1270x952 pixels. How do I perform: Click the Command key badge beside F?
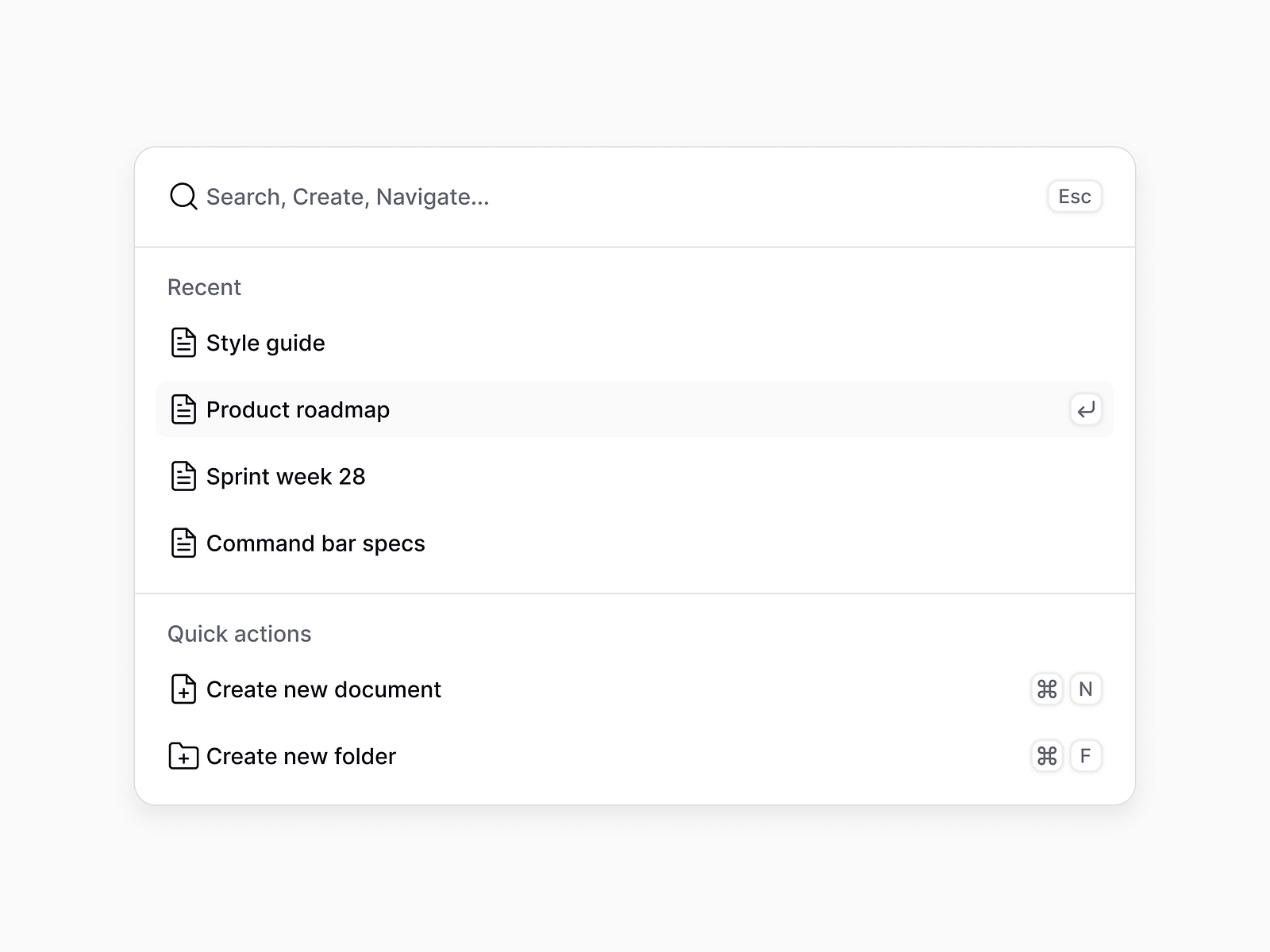[1047, 756]
